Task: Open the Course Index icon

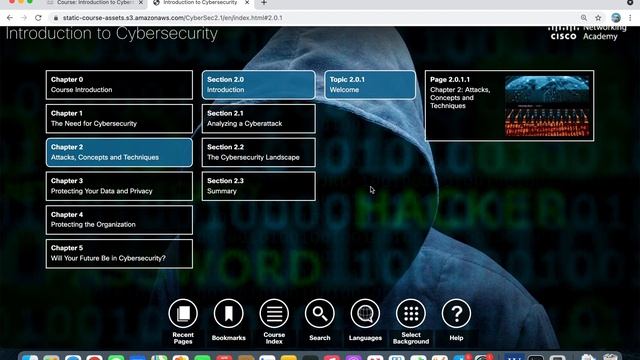Action: pyautogui.click(x=274, y=313)
